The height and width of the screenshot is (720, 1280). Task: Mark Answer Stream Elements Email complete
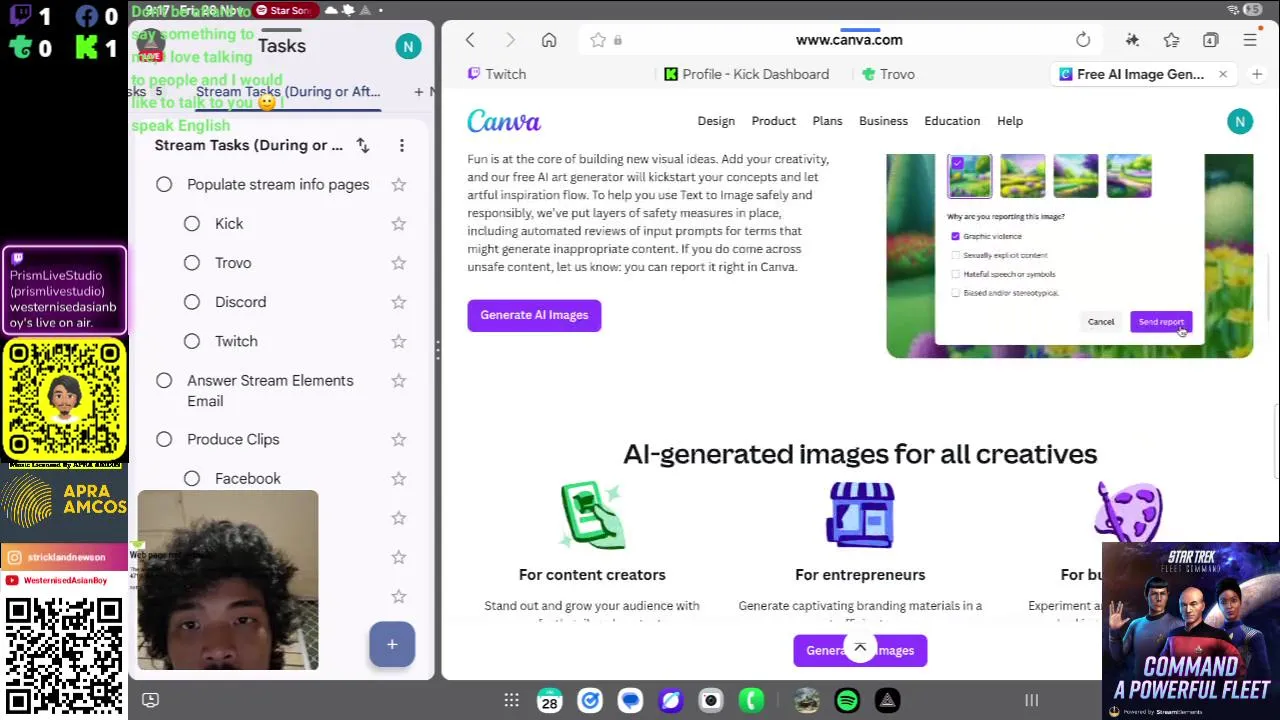point(164,380)
